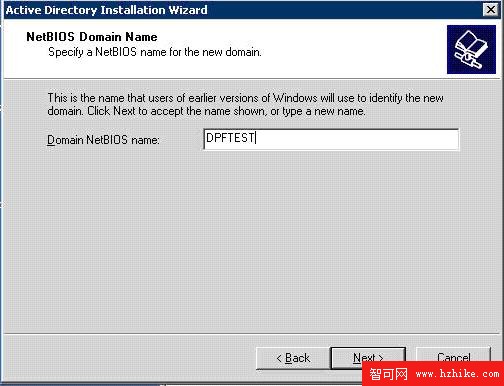Click the Domain NetBIOS name input field

(331, 139)
